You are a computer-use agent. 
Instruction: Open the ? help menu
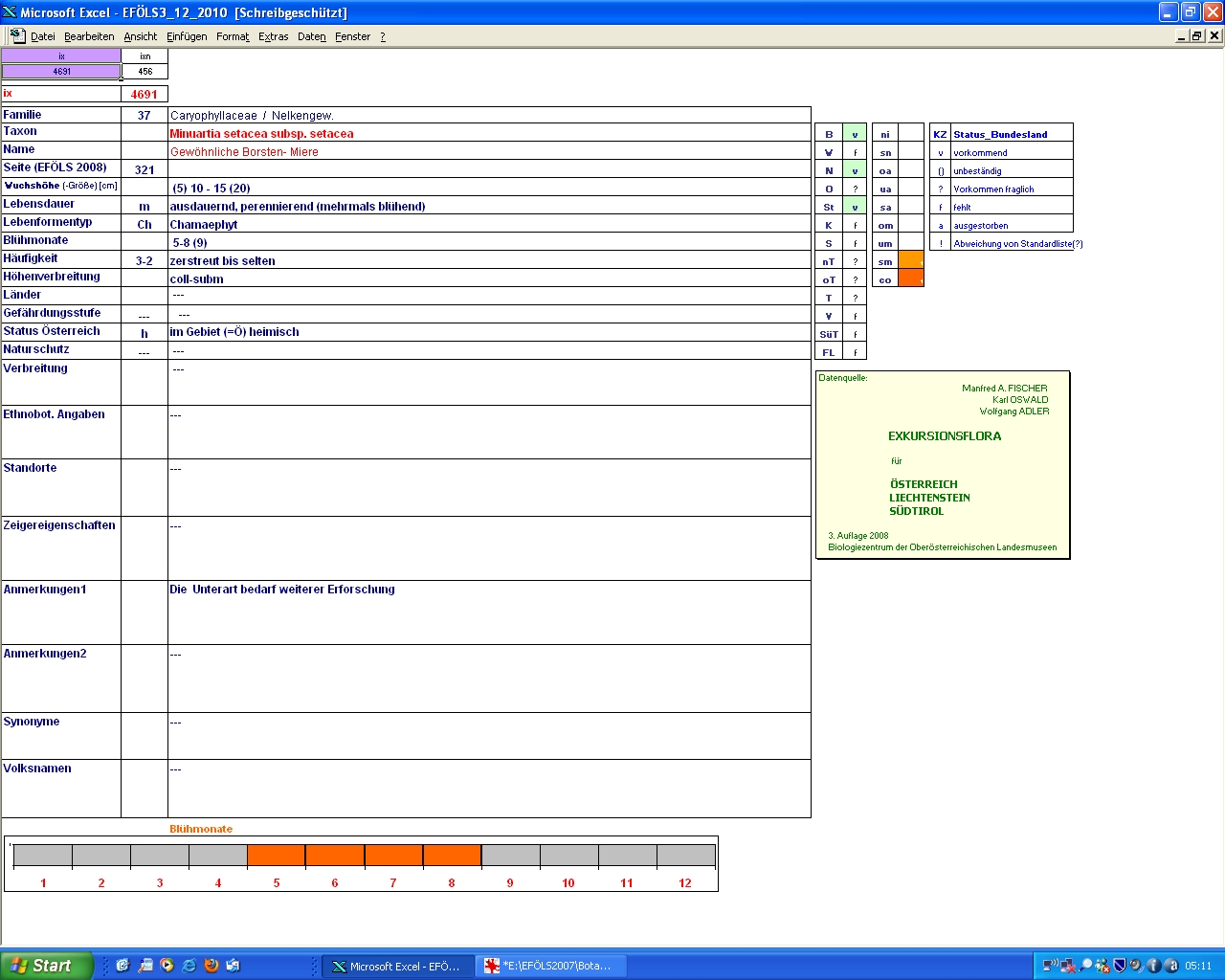click(x=383, y=36)
